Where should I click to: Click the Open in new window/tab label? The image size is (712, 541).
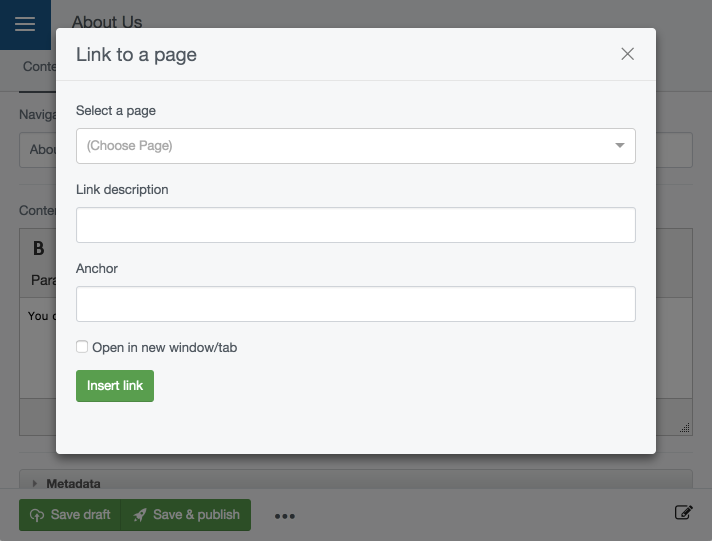164,348
